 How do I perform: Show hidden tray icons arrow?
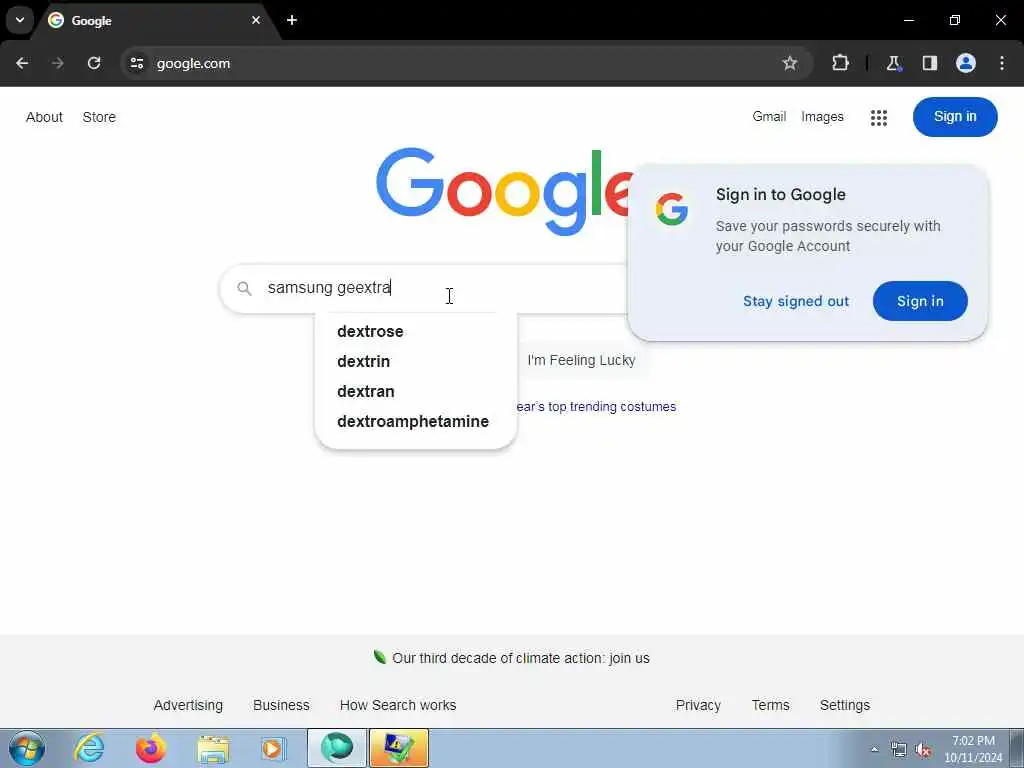click(874, 749)
